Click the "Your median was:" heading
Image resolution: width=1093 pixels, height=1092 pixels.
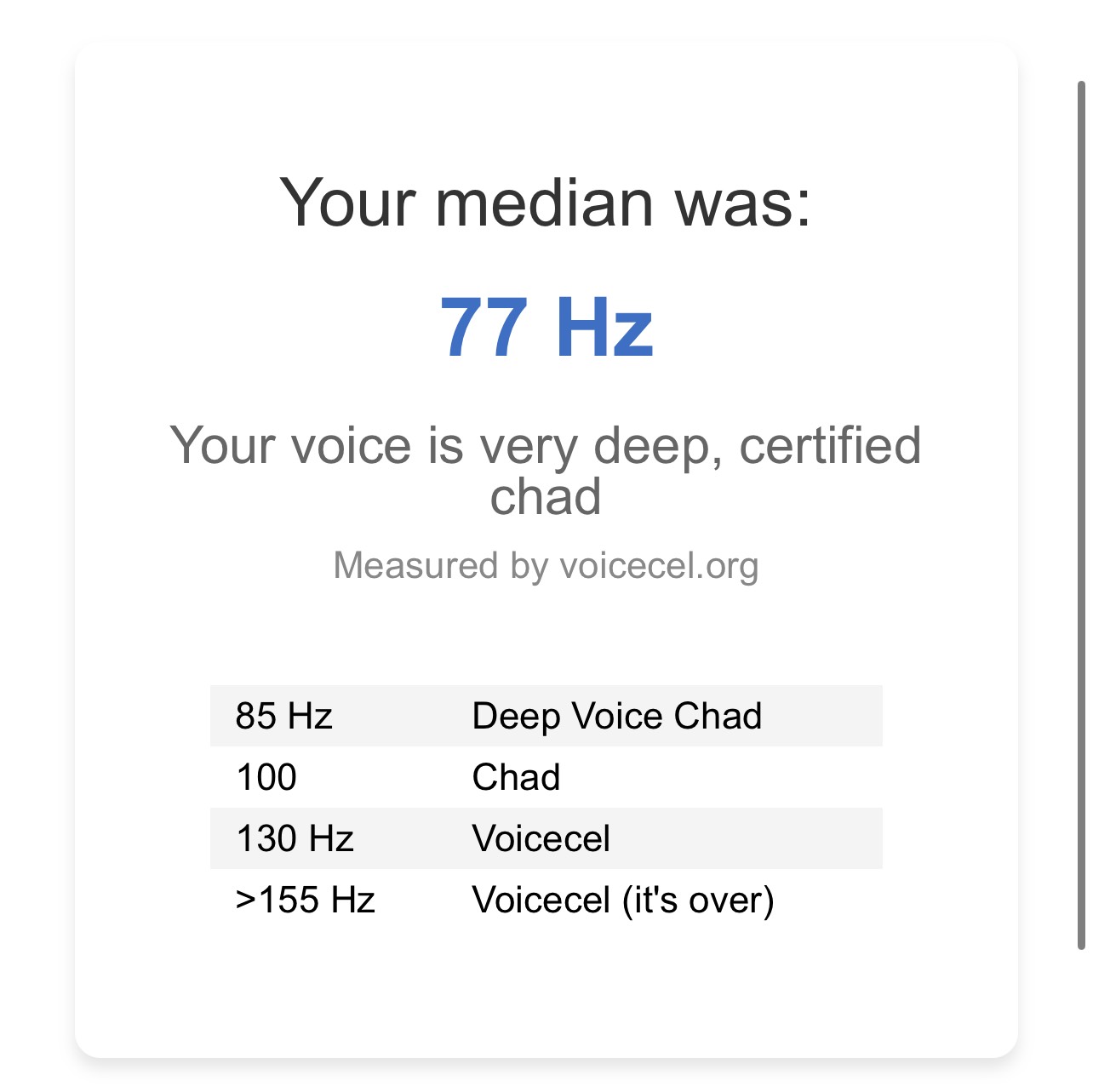click(546, 203)
